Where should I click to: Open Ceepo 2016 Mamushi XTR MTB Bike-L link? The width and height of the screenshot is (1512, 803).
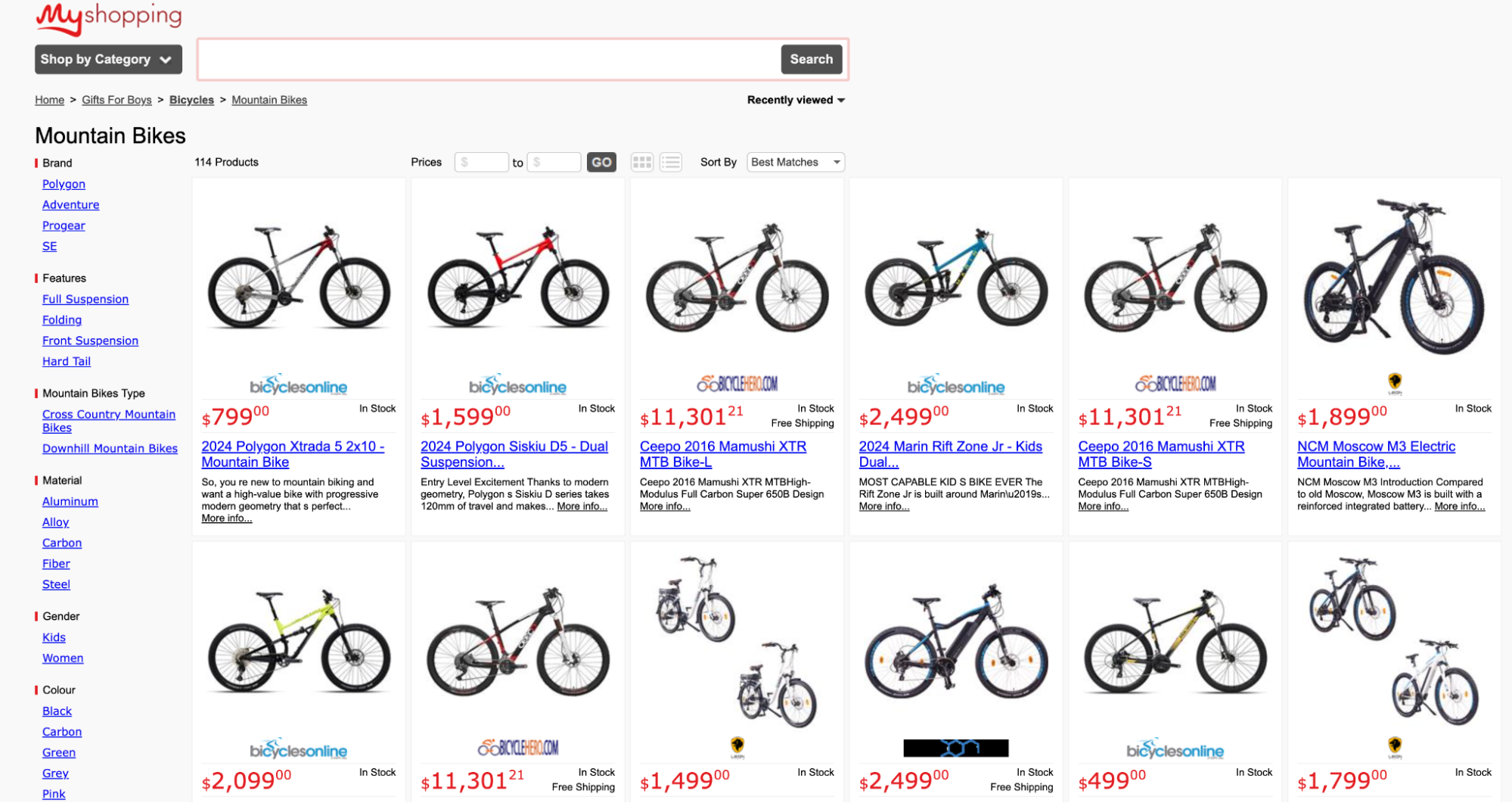(x=723, y=454)
